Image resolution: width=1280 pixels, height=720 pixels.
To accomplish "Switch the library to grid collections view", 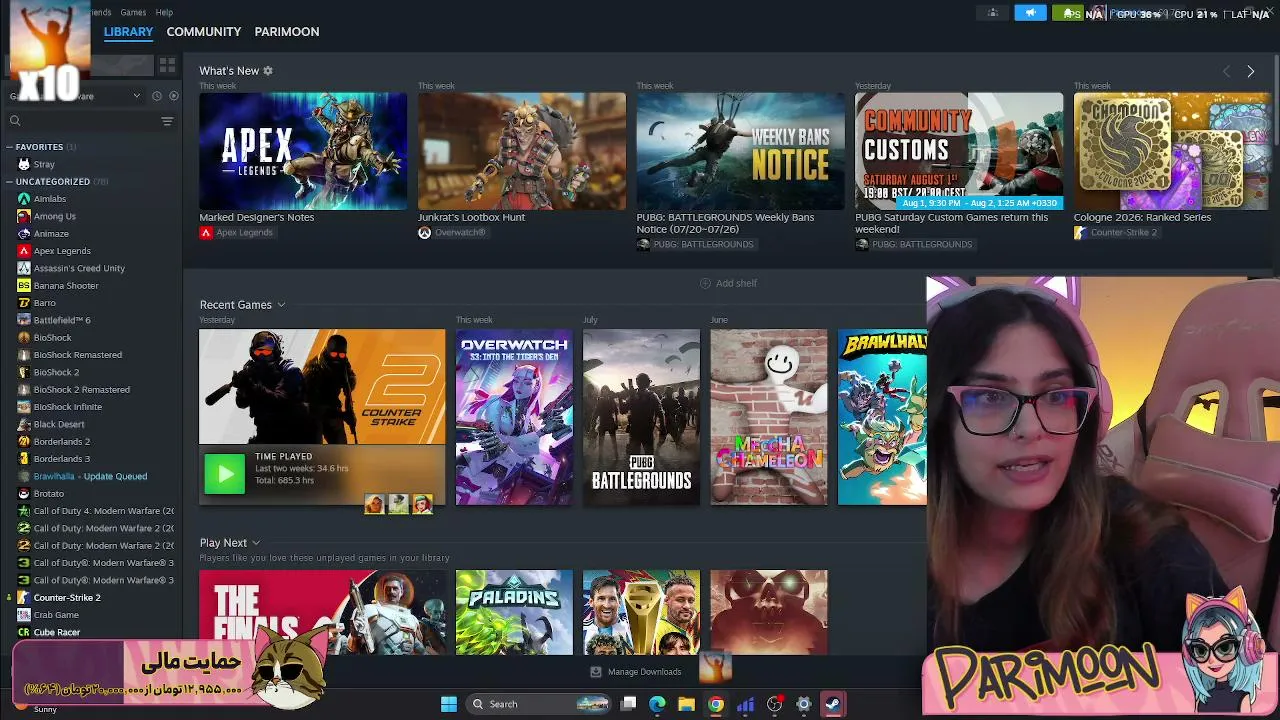I will [x=167, y=65].
